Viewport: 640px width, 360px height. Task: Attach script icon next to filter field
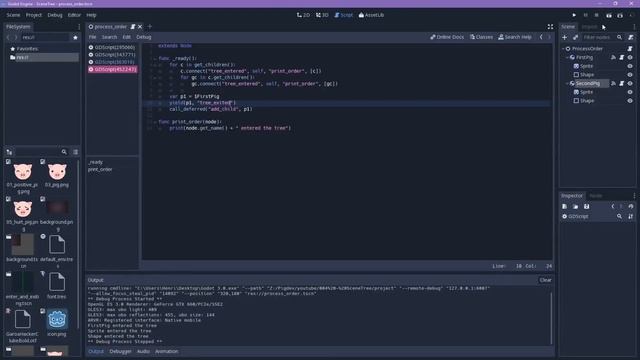[631, 38]
